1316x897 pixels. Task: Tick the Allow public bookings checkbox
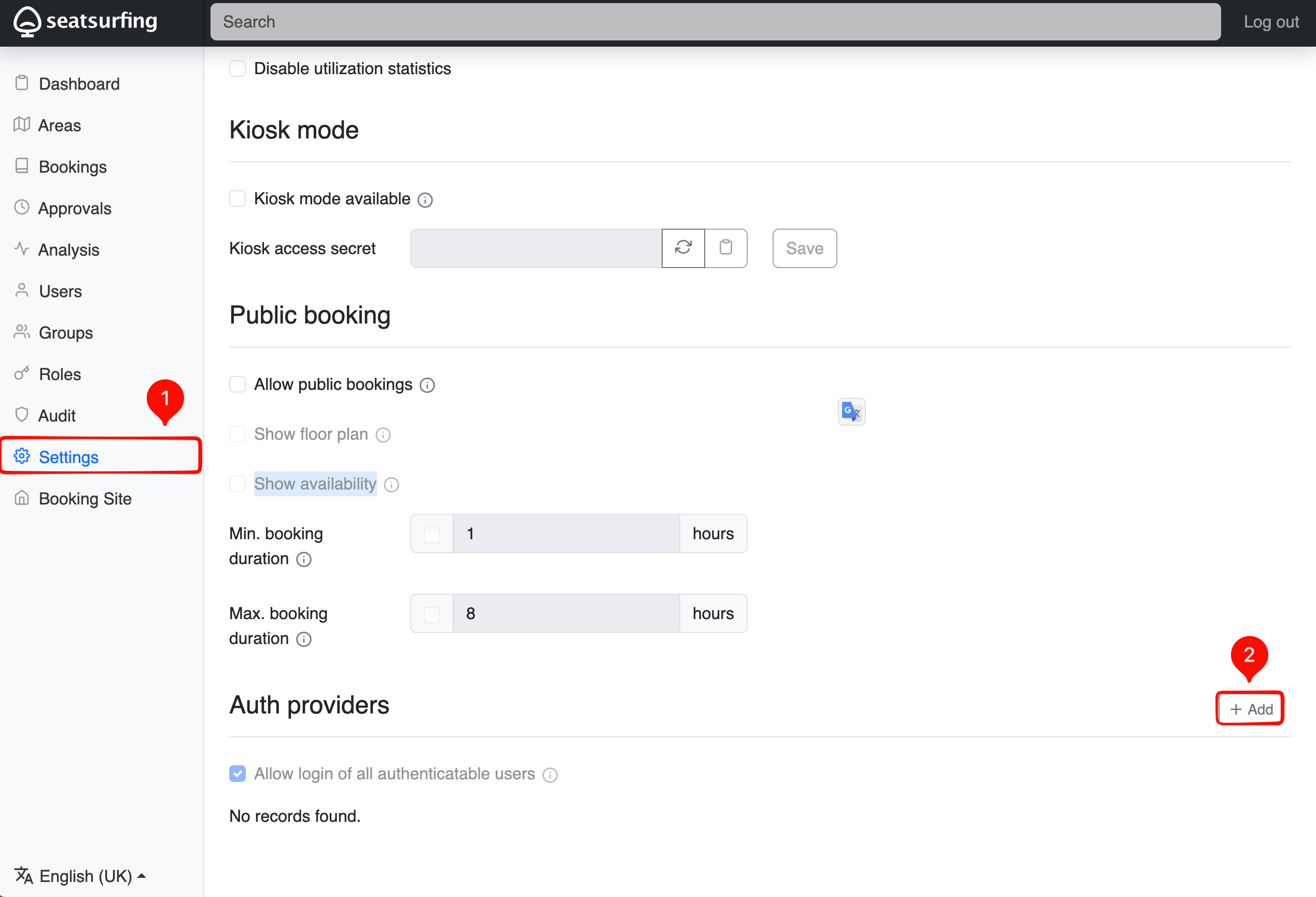click(237, 385)
